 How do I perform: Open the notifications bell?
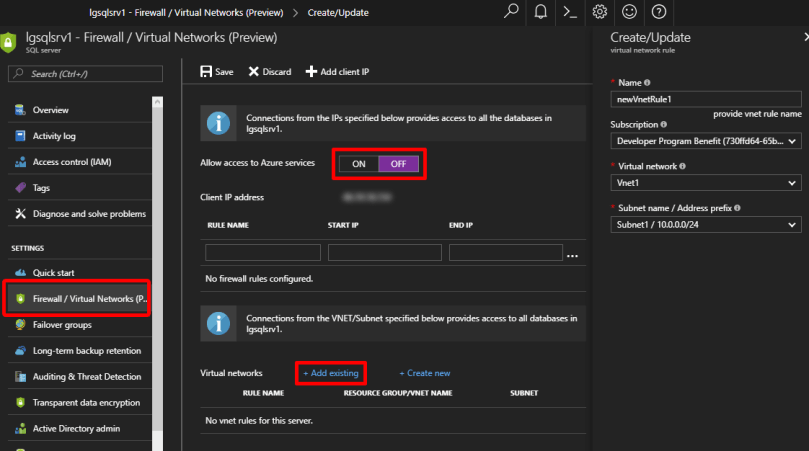tap(541, 12)
